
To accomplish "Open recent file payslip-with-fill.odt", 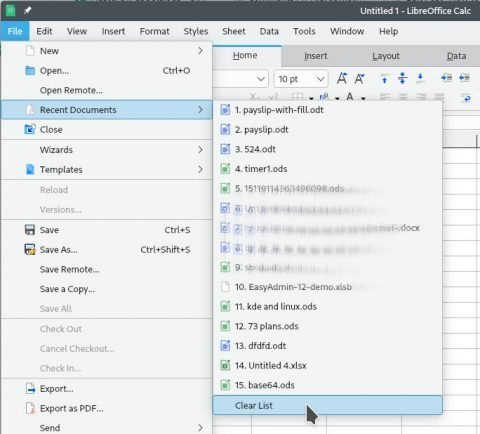I will point(328,110).
